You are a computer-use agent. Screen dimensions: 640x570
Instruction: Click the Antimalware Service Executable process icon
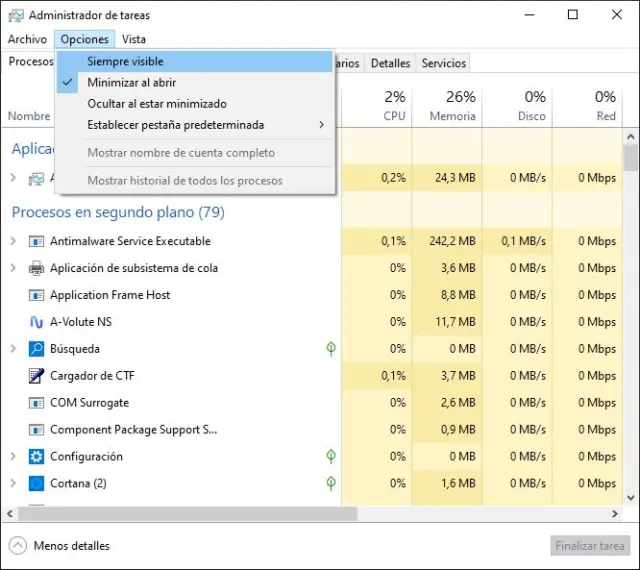pyautogui.click(x=36, y=241)
